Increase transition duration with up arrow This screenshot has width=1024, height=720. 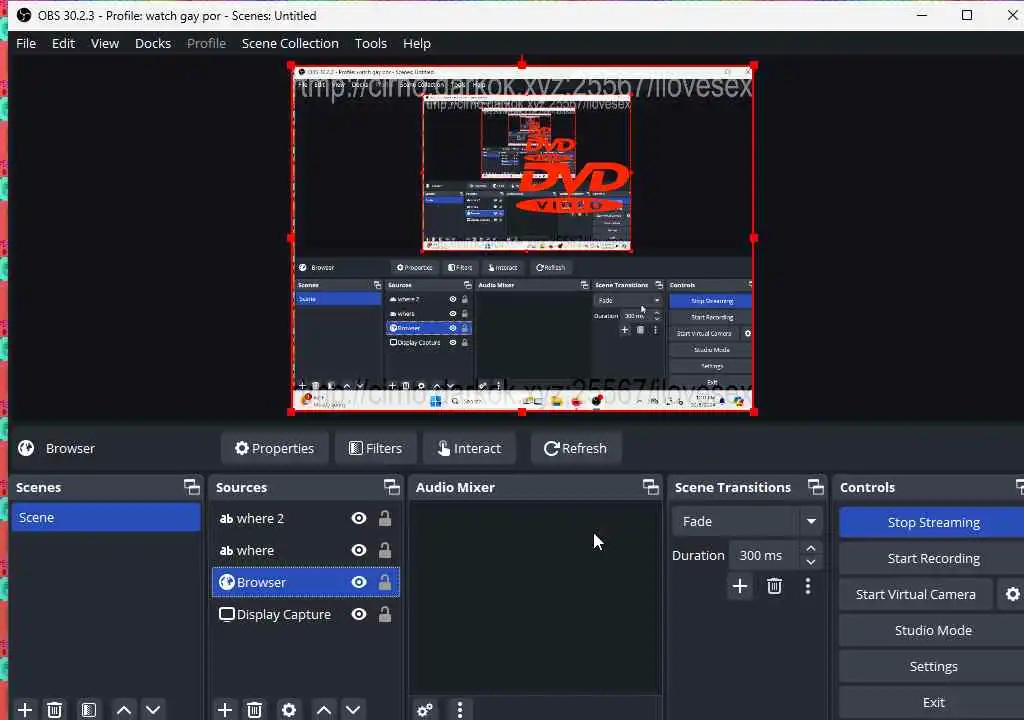(810, 548)
